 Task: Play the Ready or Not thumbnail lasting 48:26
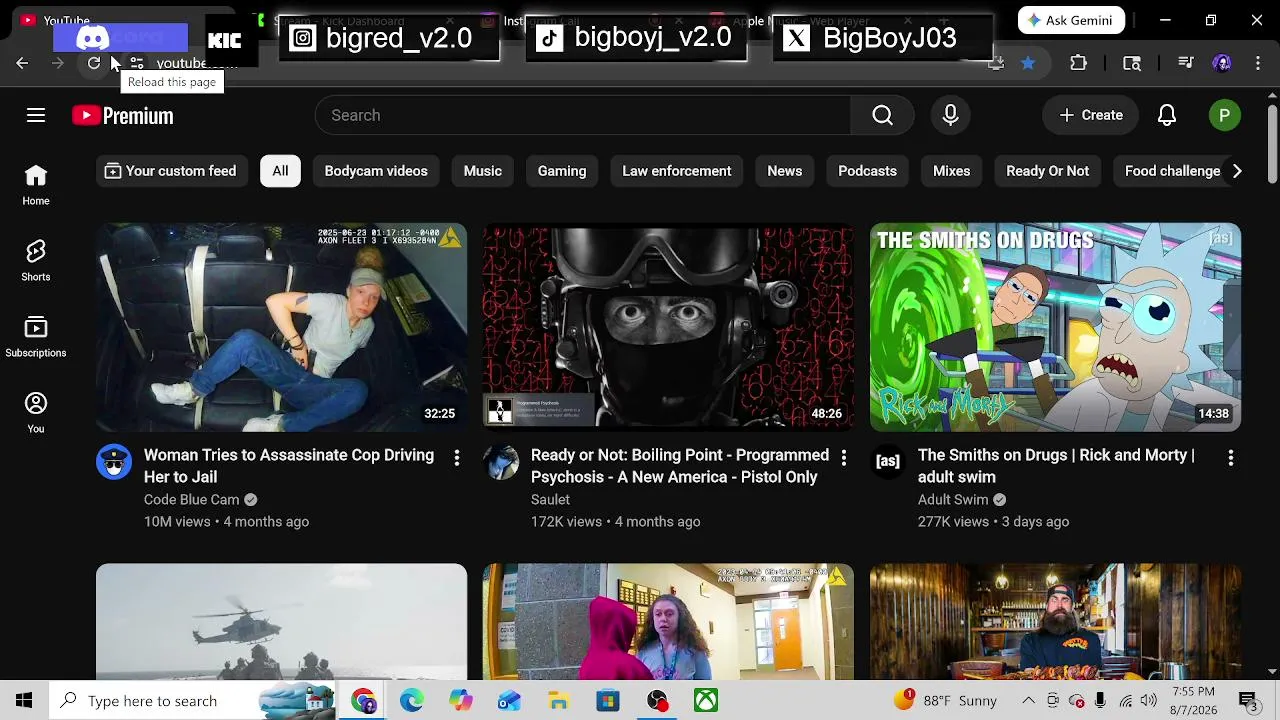coord(668,327)
